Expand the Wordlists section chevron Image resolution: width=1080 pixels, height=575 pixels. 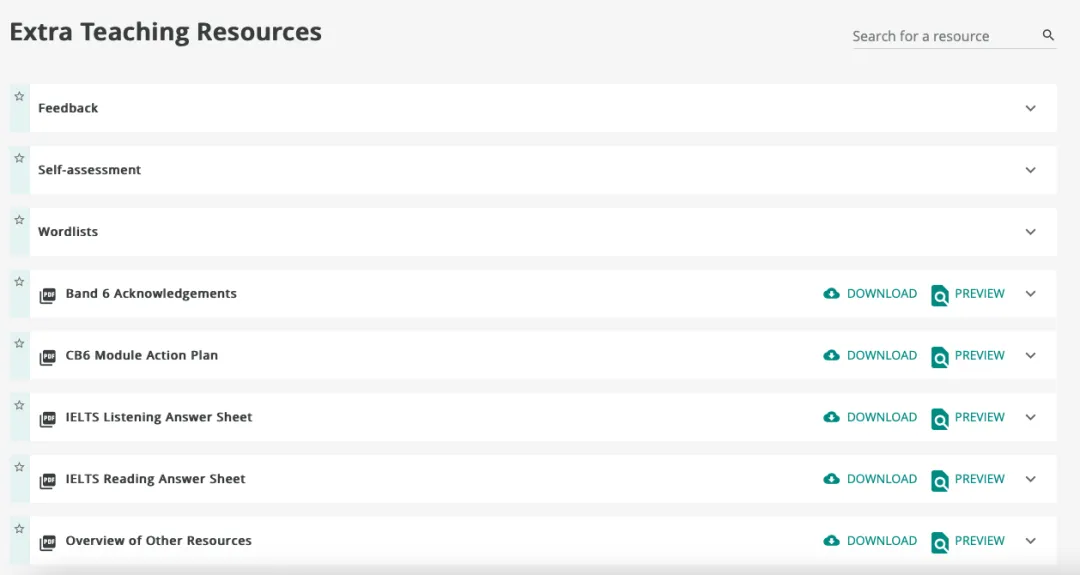tap(1030, 232)
